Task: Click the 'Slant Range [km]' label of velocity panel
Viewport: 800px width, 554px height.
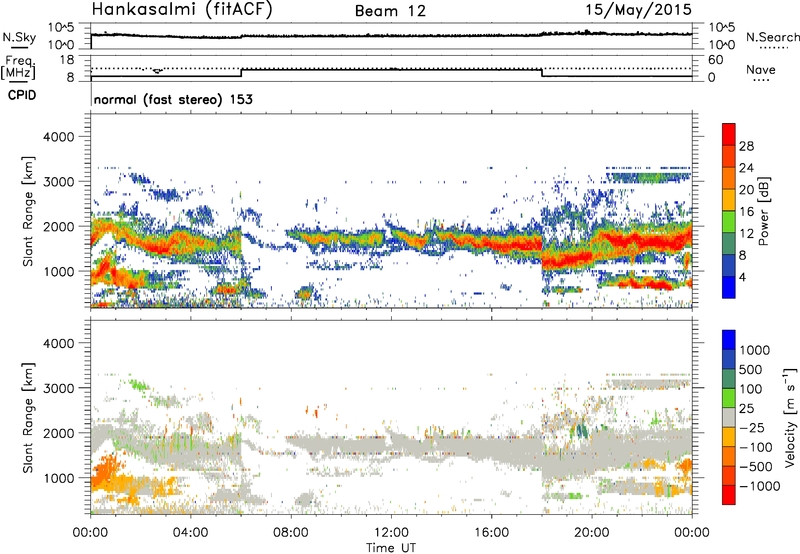Action: 28,418
